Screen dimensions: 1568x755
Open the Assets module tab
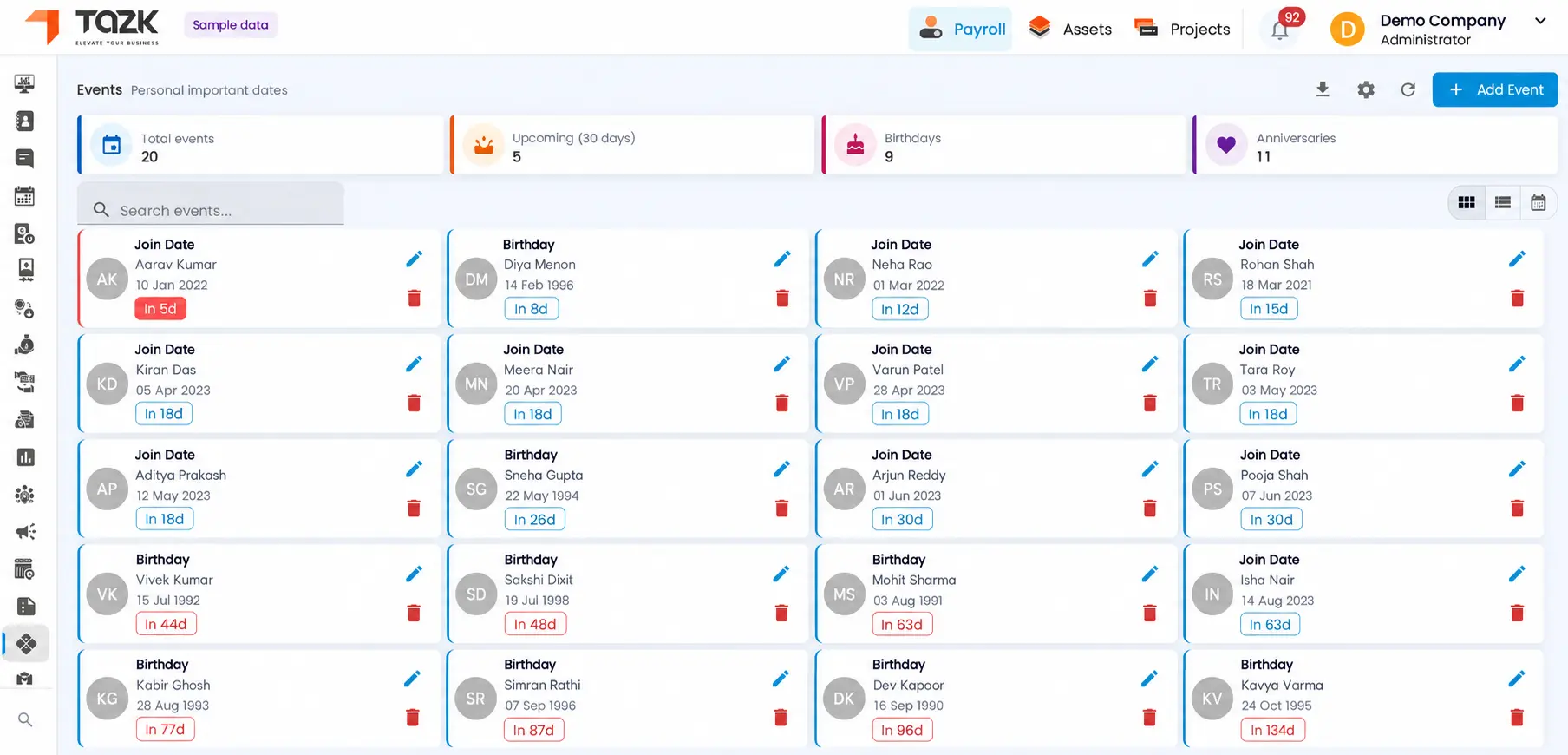(1070, 29)
